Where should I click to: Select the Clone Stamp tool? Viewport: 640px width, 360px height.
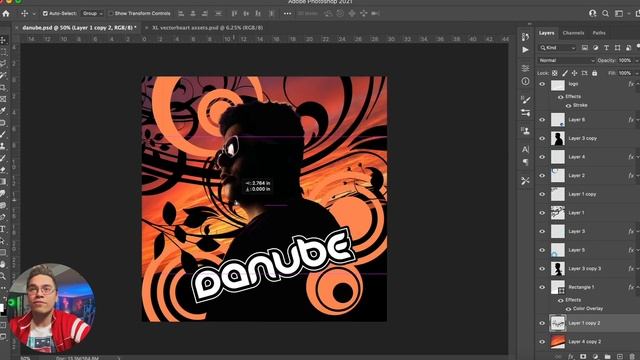pos(3,146)
